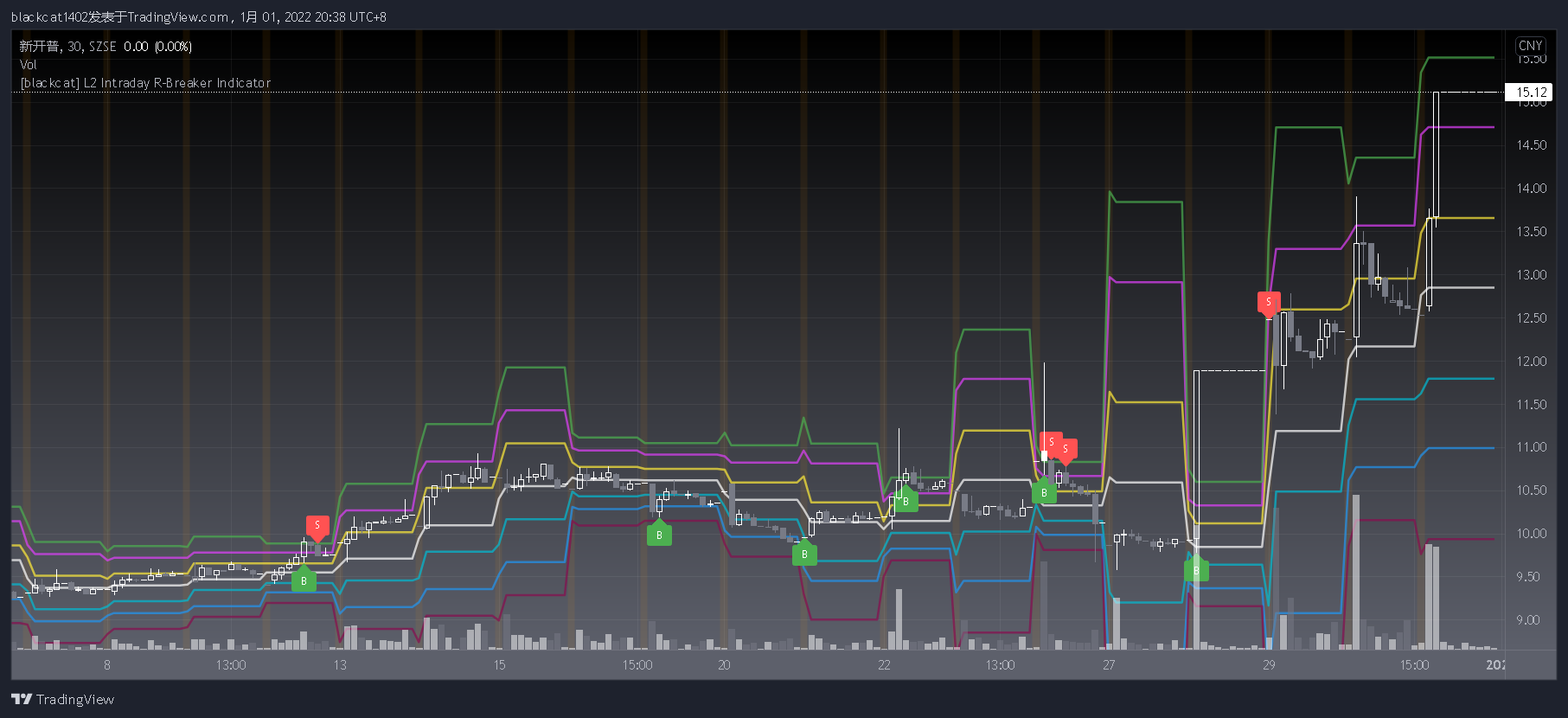This screenshot has width=1568, height=718.
Task: Click the 14.50 price axis label
Action: pos(1531,145)
